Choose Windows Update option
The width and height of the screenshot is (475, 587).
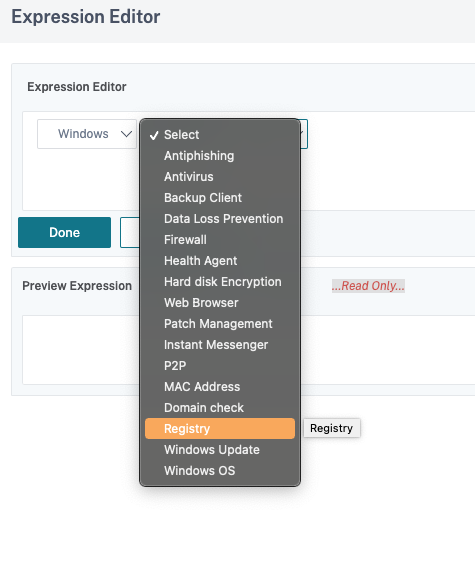(220, 449)
